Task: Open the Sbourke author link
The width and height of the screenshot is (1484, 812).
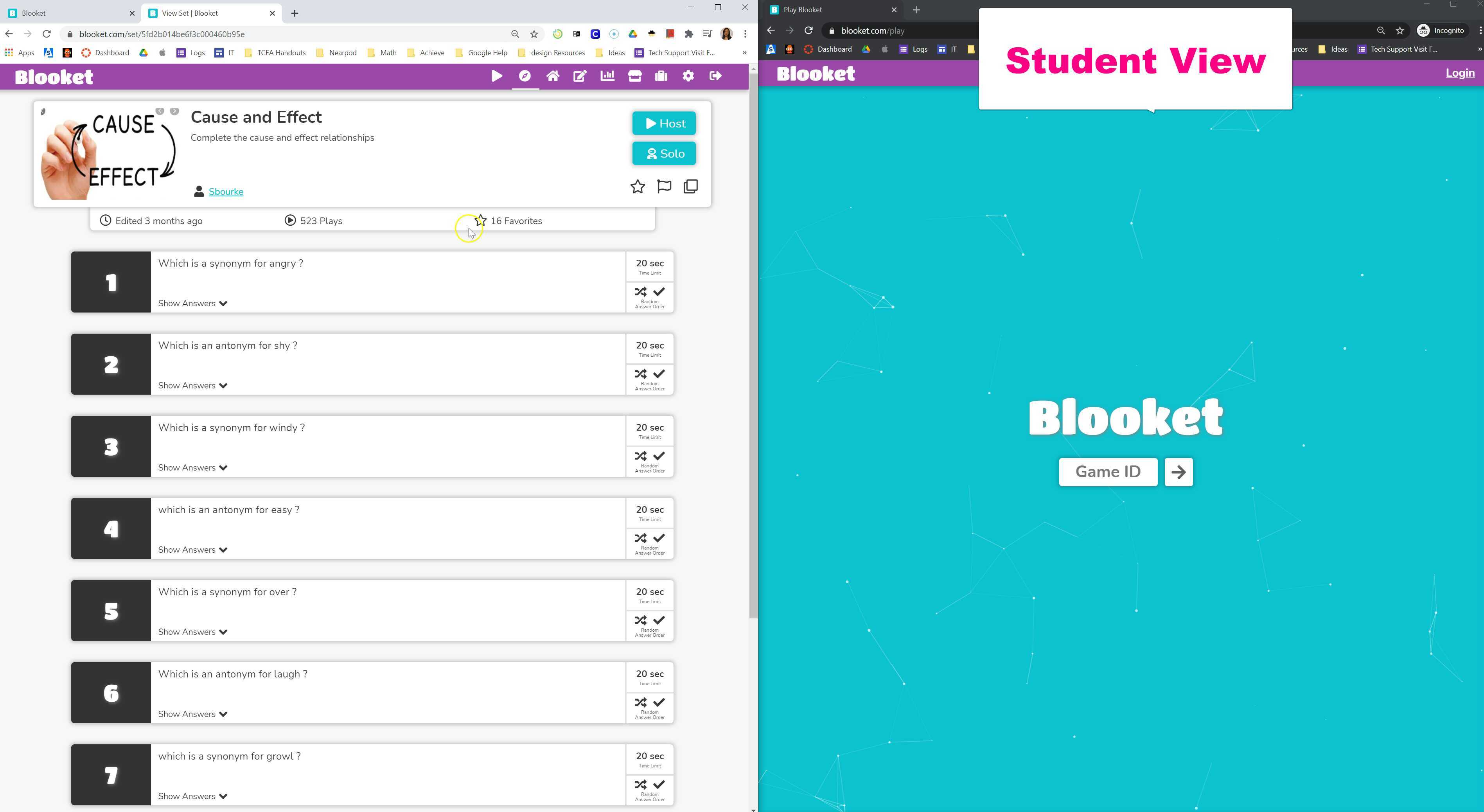Action: 226,192
